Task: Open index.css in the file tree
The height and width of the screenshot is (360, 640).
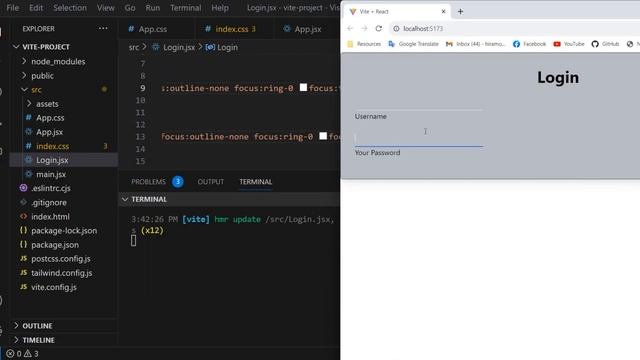Action: click(52, 146)
